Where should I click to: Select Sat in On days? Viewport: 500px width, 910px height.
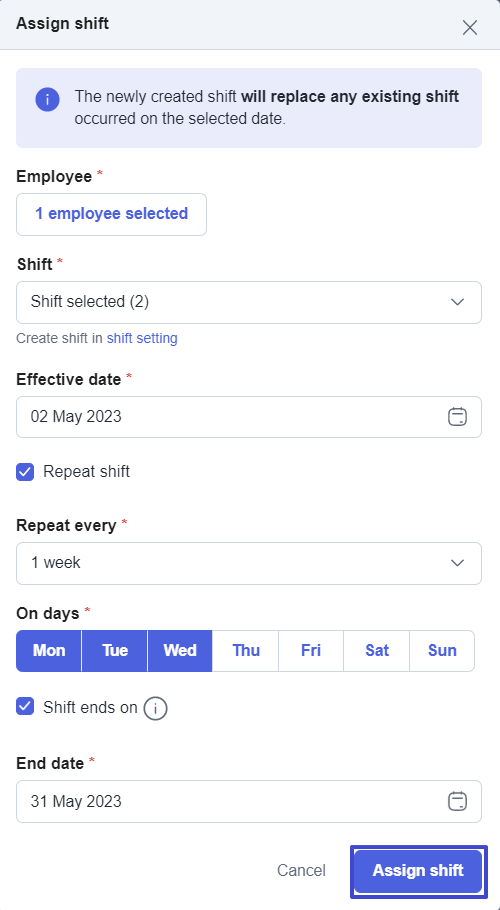pyautogui.click(x=376, y=651)
